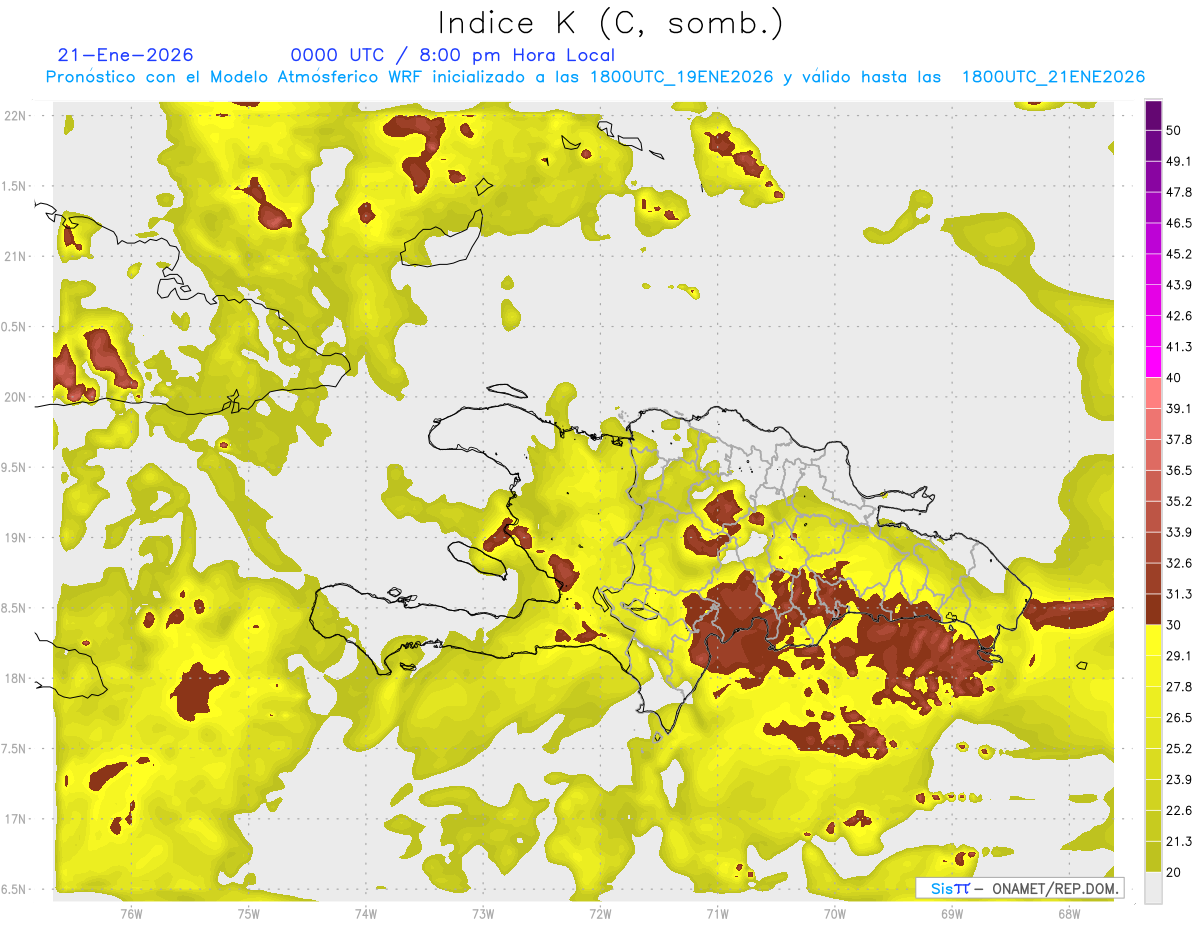Click the color bar value '21.3'
This screenshot has height=927, width=1200.
click(x=1178, y=842)
